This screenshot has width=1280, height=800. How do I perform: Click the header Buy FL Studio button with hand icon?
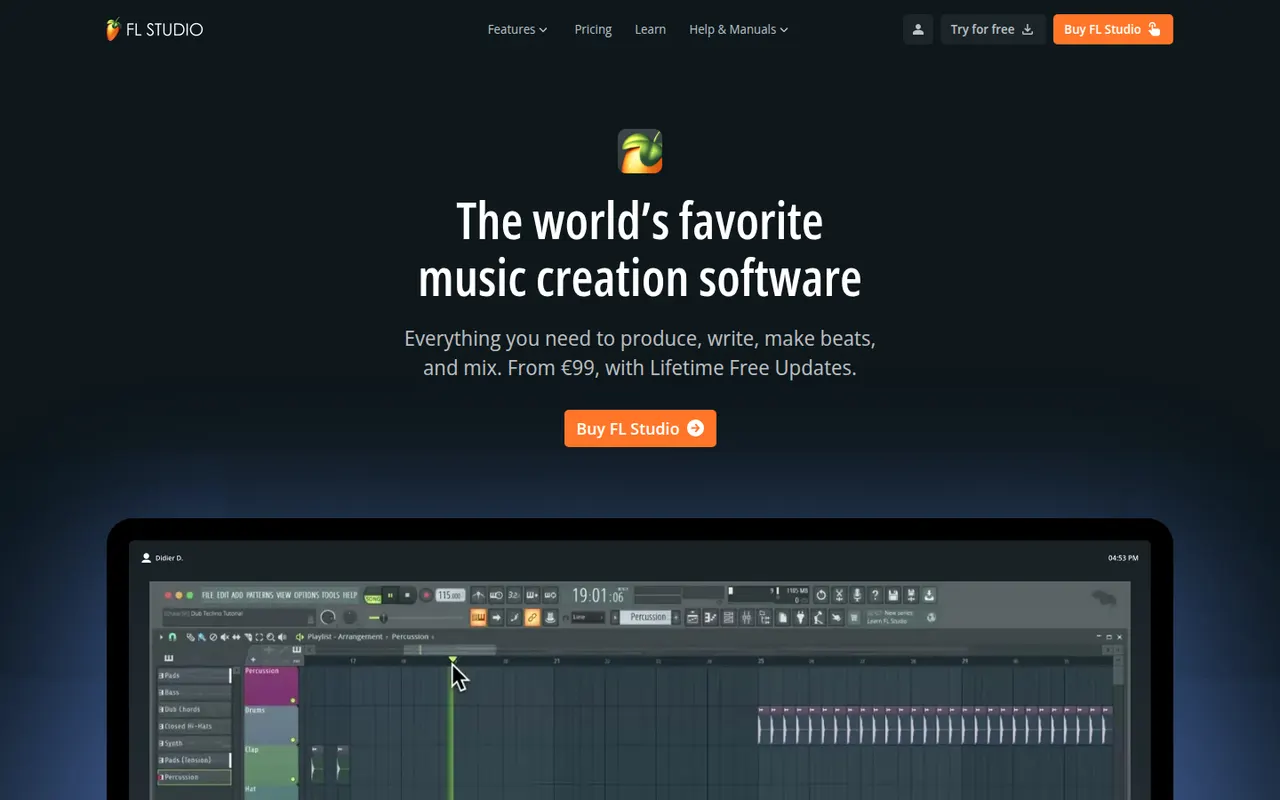[1113, 29]
